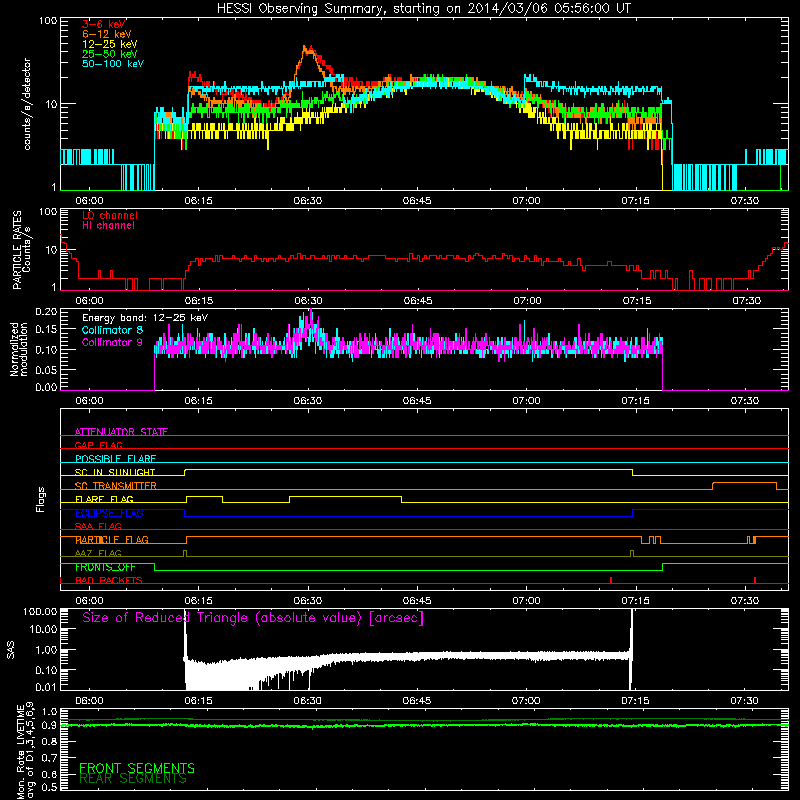Viewport: 800px width, 800px height.
Task: Select the "6-12 keV" legend label
Action: pos(107,34)
